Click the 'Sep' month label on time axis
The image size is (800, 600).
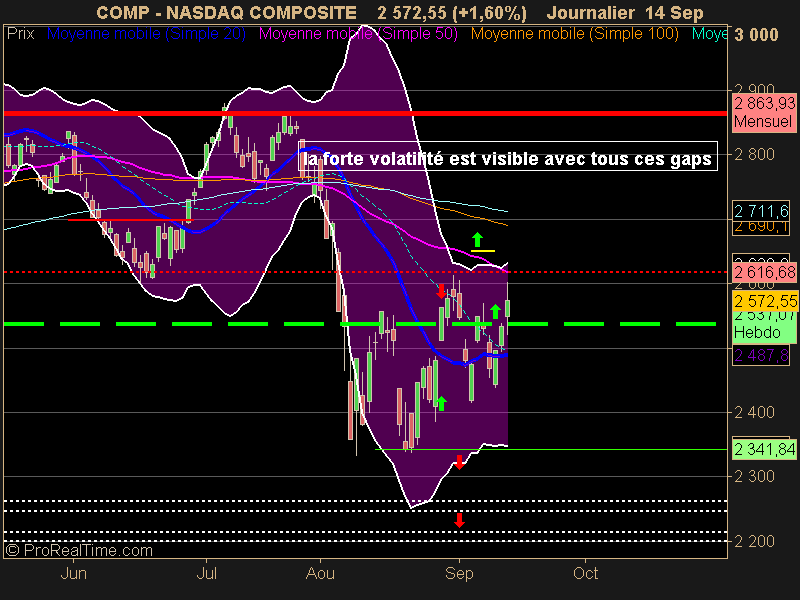(459, 573)
